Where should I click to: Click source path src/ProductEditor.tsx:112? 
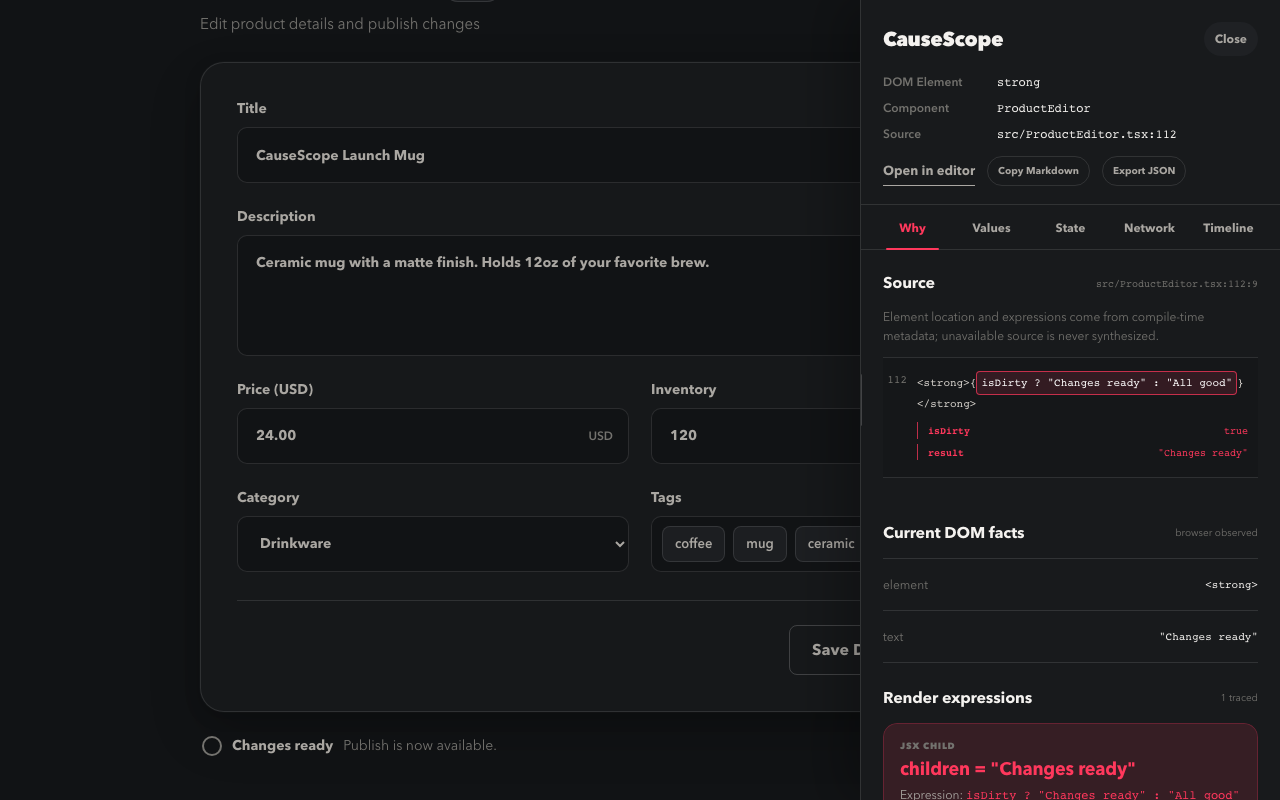[1086, 134]
